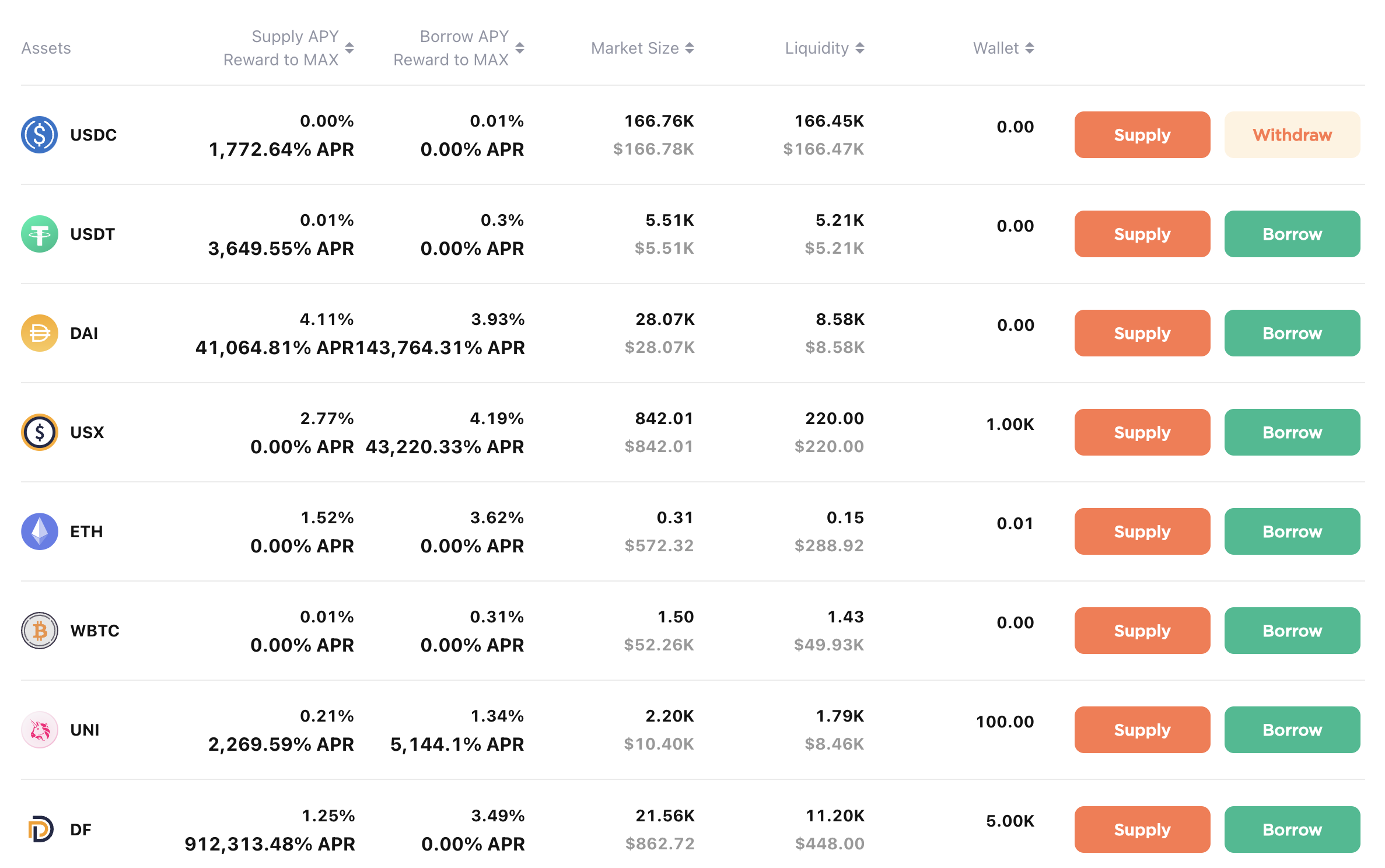The image size is (1385, 868).
Task: Click the DF token logo
Action: [40, 829]
